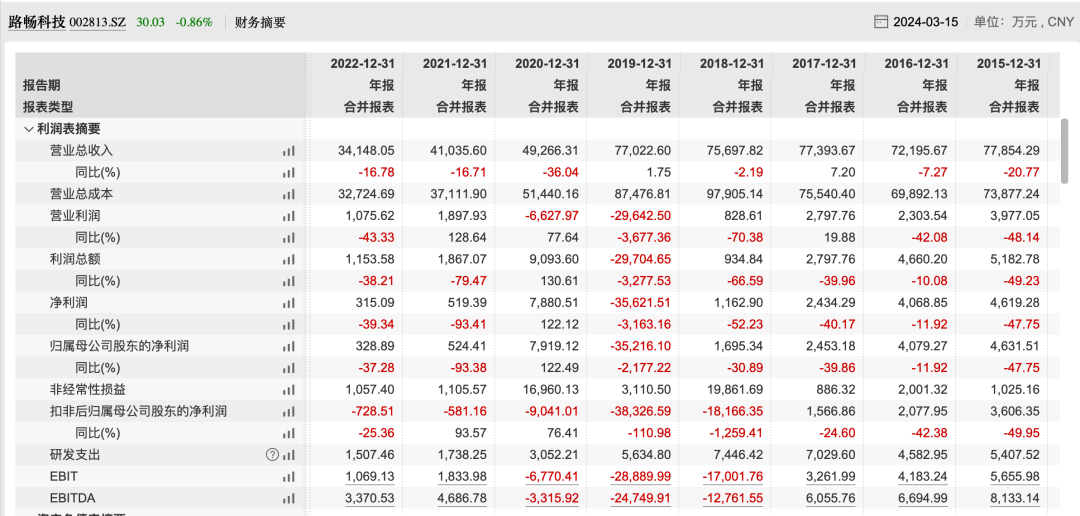Click chart icon beside 净利润 row

[x=288, y=302]
